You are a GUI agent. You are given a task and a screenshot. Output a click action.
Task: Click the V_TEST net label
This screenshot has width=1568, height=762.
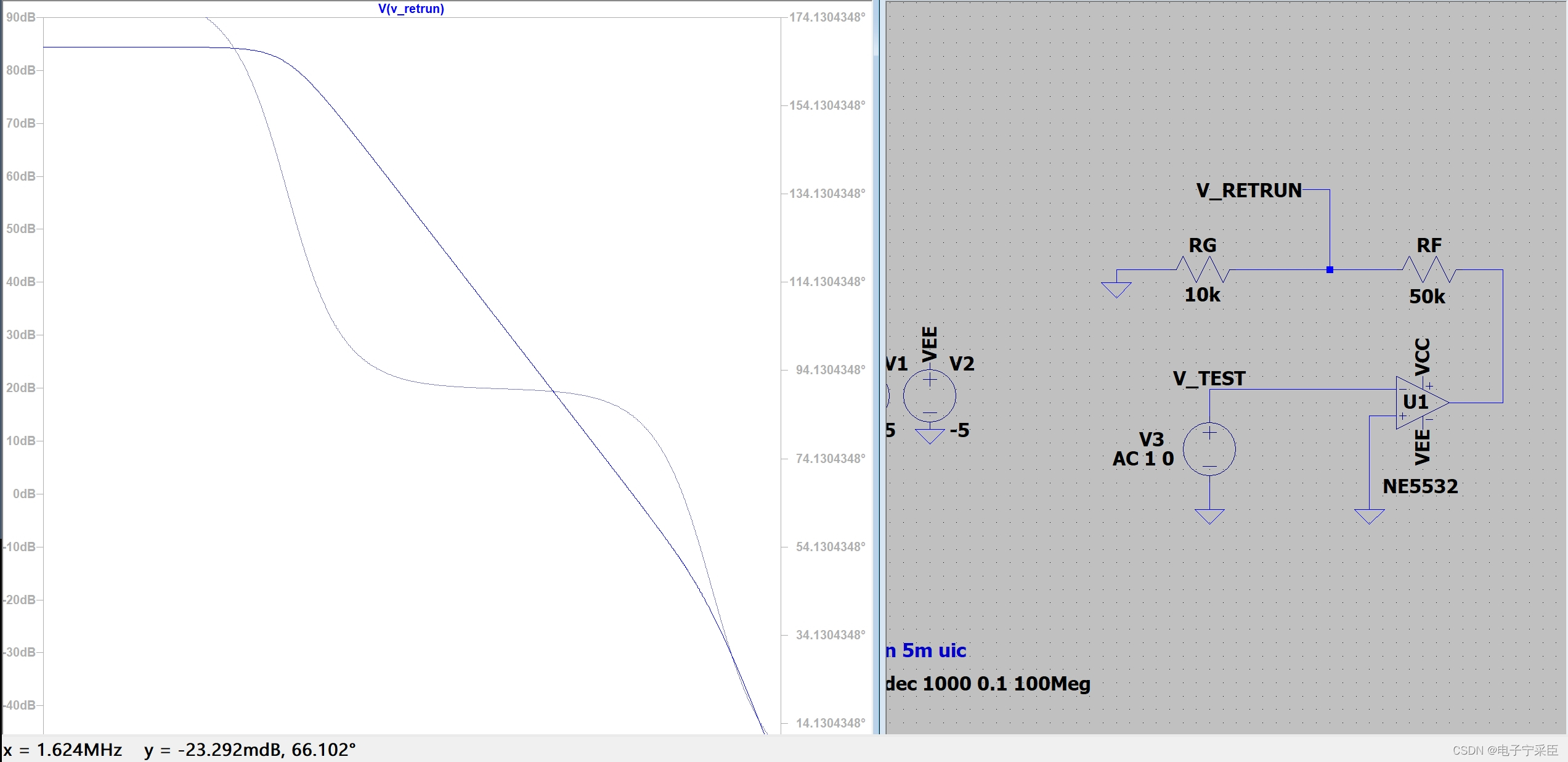[1209, 378]
